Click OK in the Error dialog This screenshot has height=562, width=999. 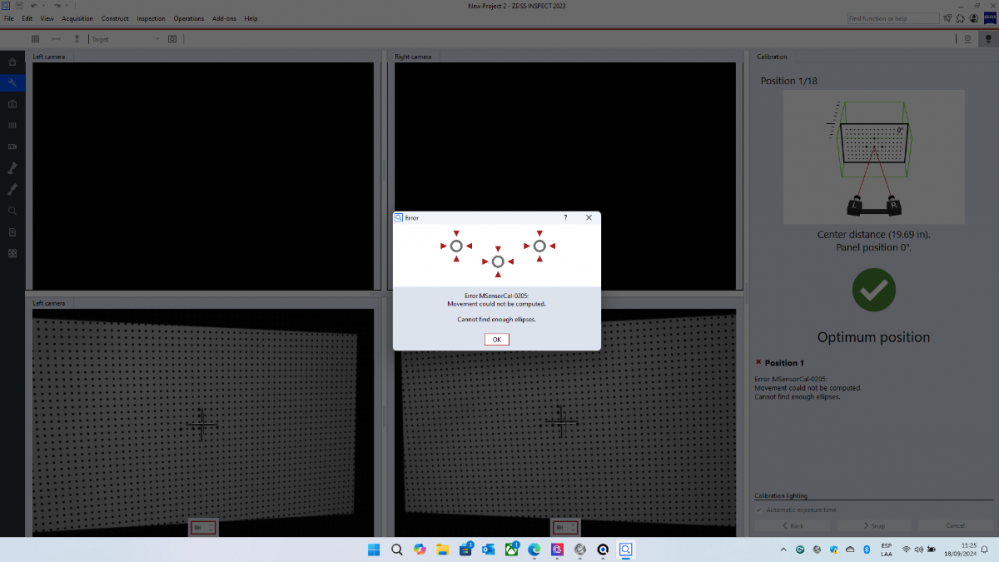click(497, 339)
